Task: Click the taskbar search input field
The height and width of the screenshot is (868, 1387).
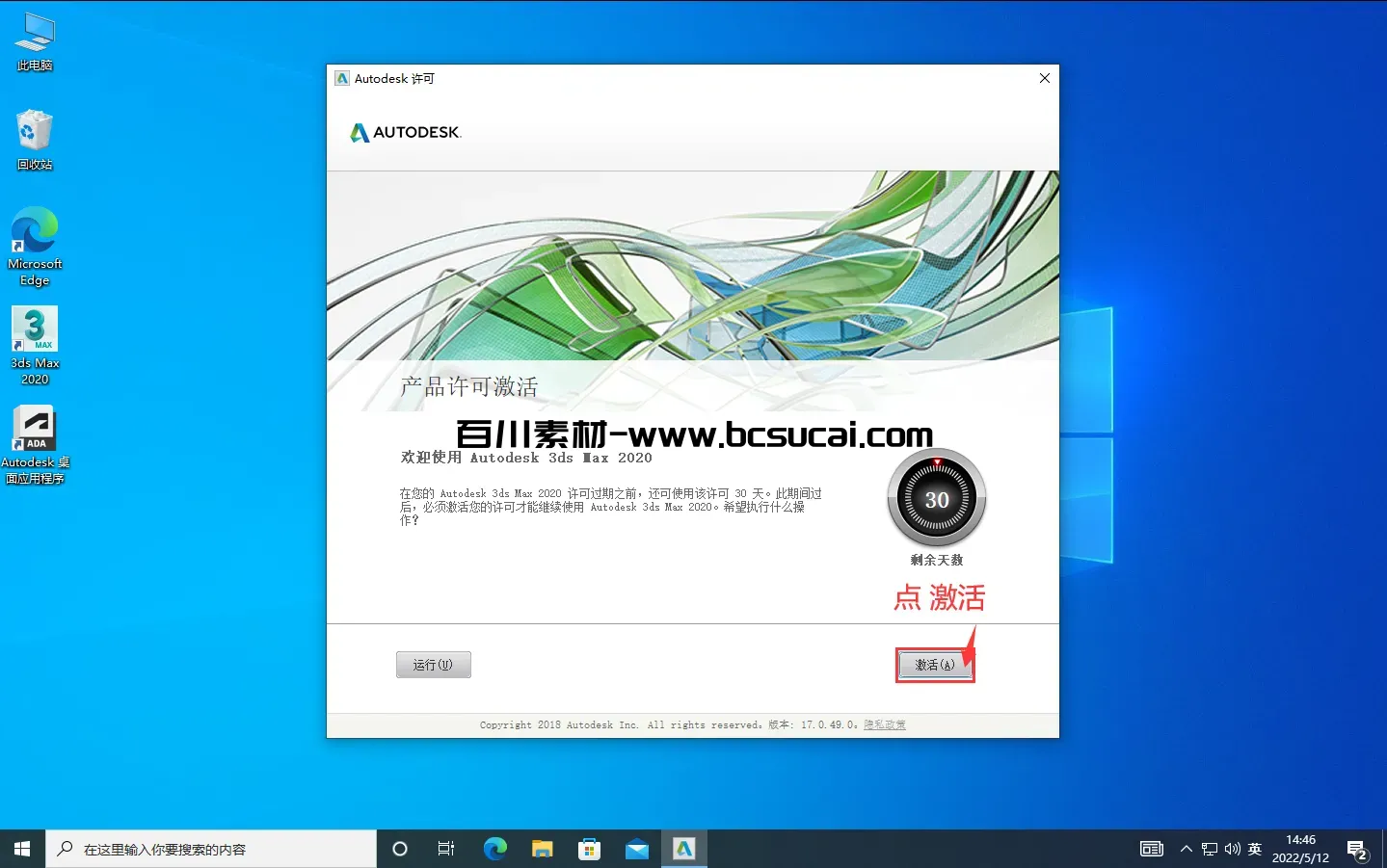Action: tap(211, 849)
